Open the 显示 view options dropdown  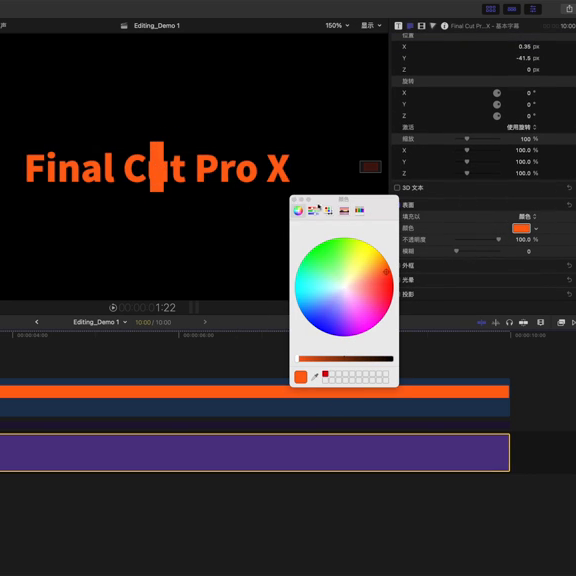(x=371, y=25)
